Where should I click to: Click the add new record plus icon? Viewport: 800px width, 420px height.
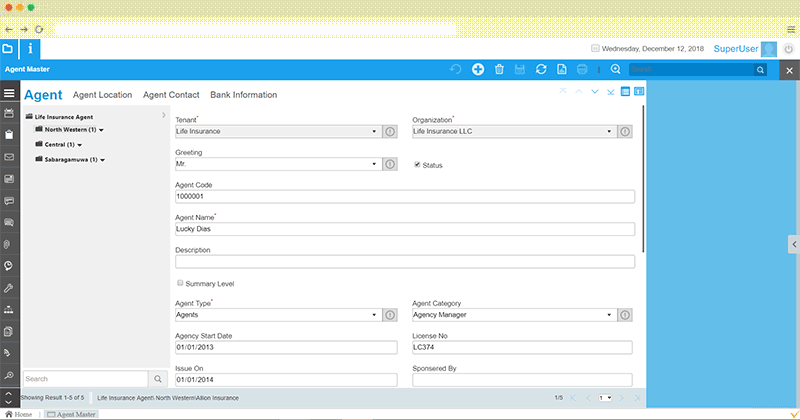point(478,69)
